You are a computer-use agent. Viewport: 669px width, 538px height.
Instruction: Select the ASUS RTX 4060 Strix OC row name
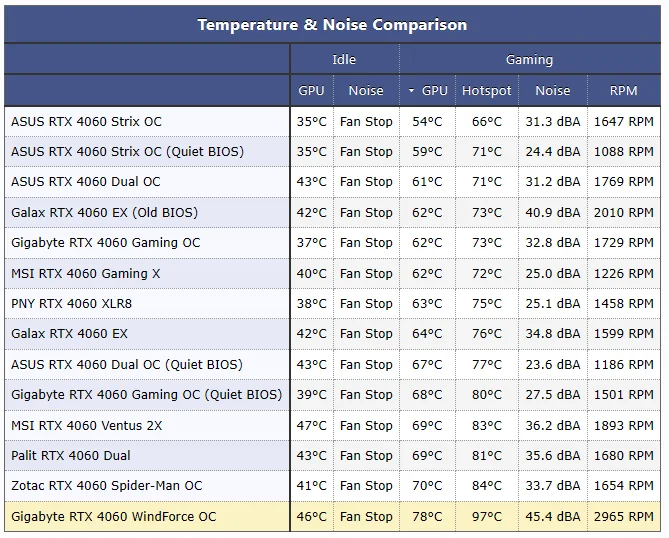pos(86,122)
